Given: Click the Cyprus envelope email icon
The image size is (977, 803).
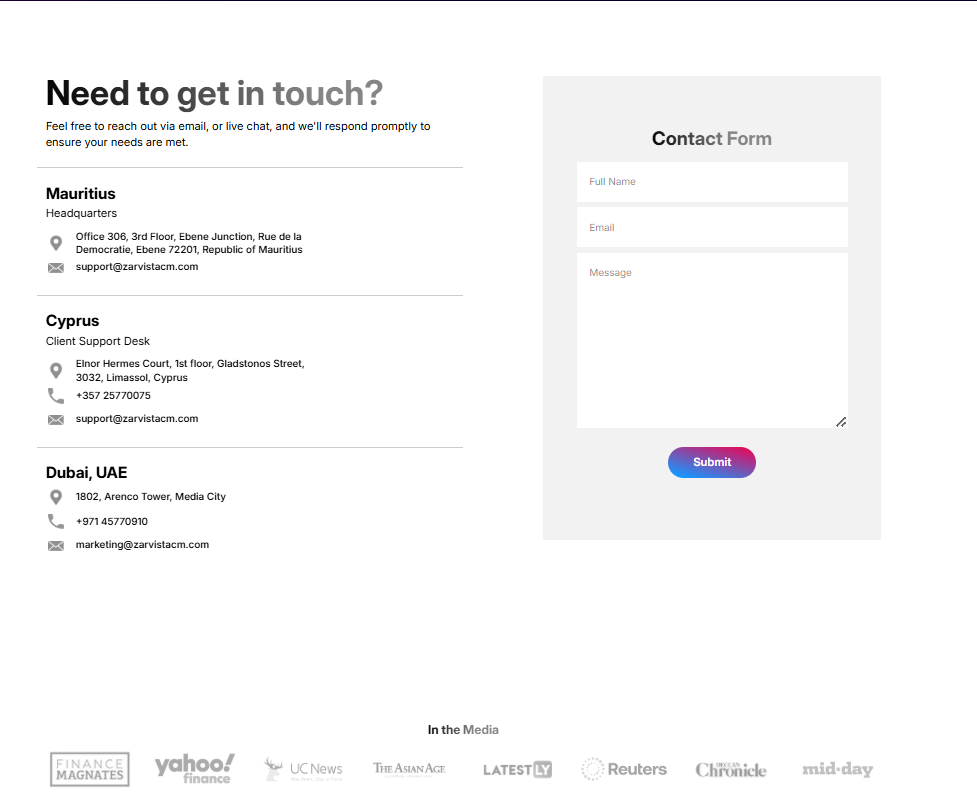Looking at the screenshot, I should [55, 420].
